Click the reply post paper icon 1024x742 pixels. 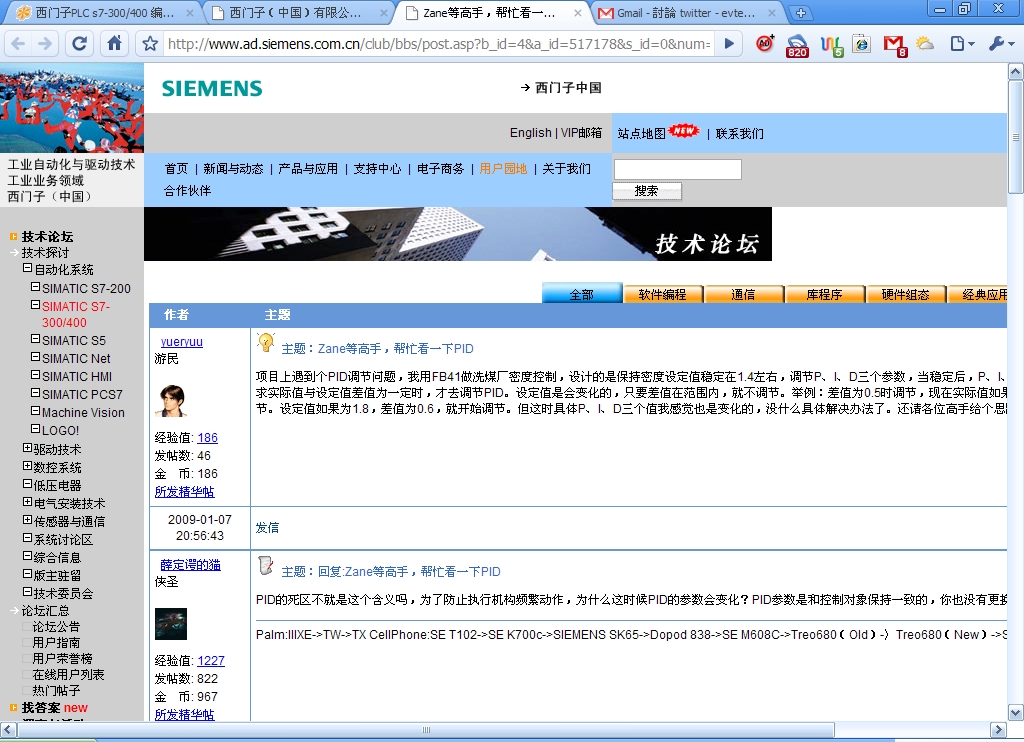point(266,565)
